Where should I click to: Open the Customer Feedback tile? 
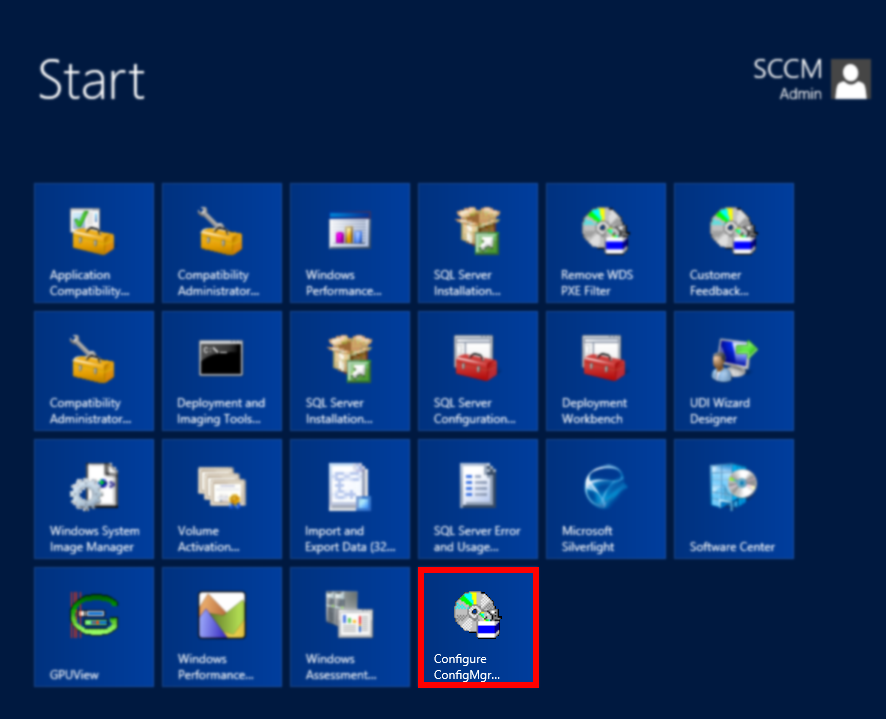click(734, 242)
